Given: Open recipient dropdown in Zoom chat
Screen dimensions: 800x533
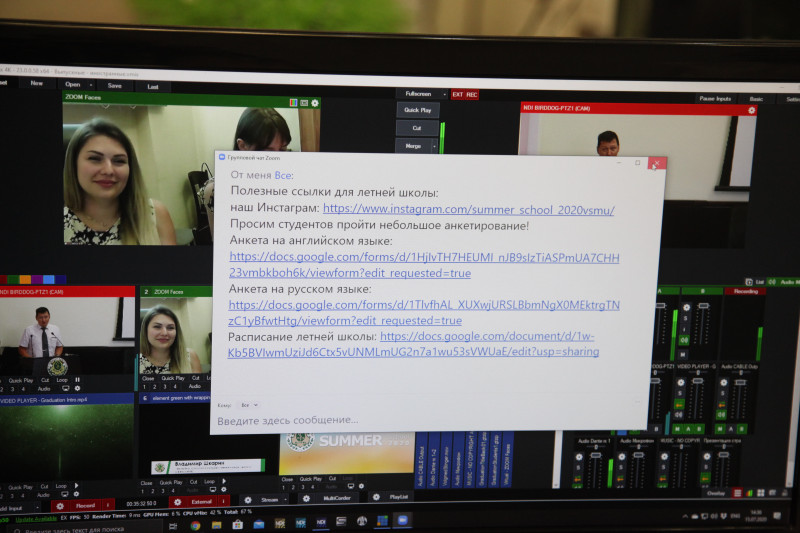Looking at the screenshot, I should [249, 405].
